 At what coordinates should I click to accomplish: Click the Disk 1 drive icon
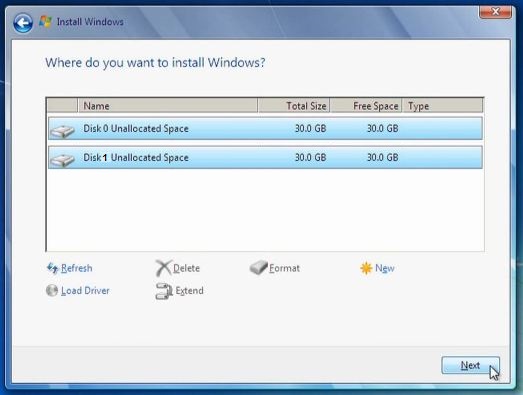click(62, 160)
